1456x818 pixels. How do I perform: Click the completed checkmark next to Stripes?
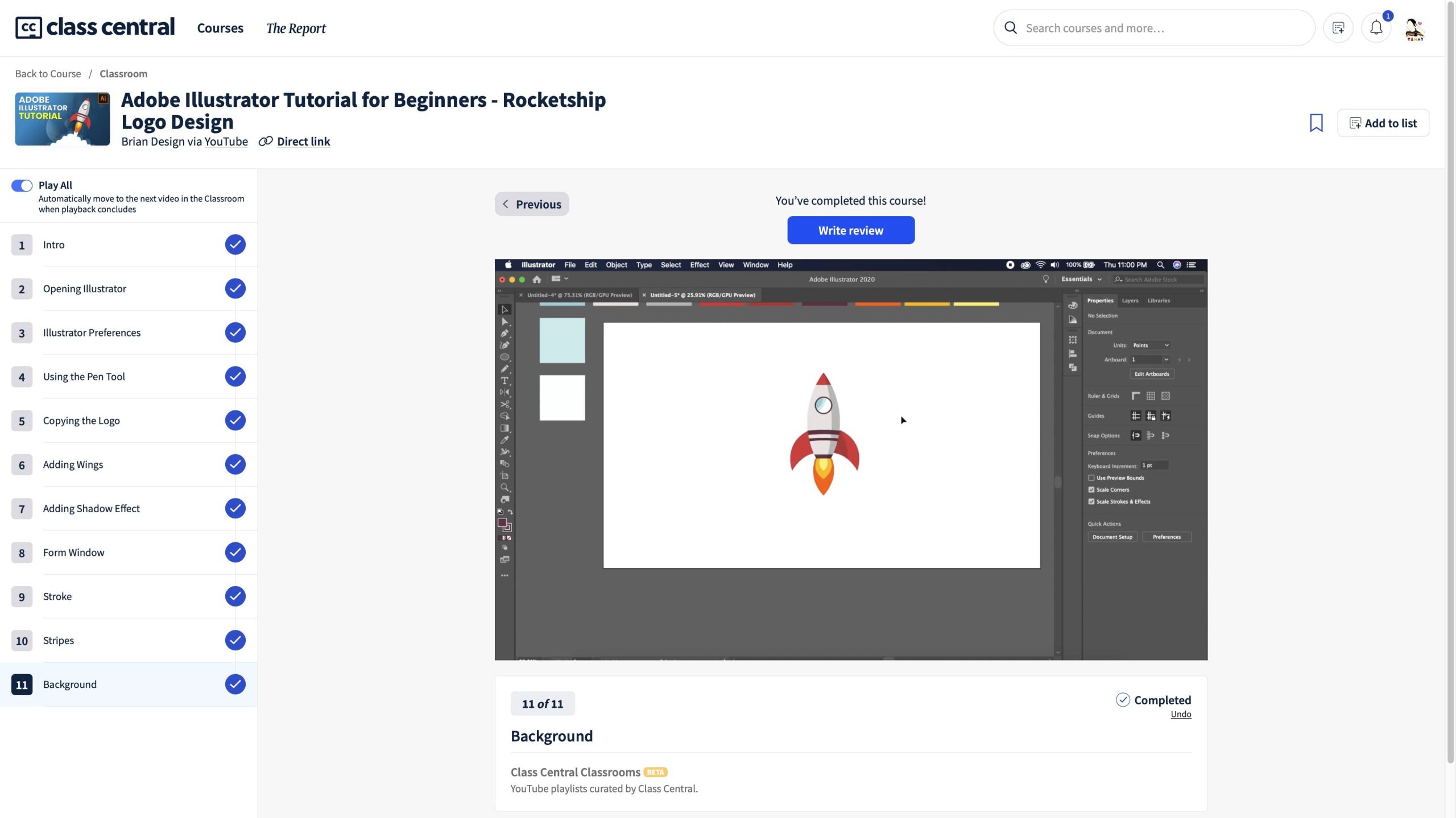click(x=235, y=640)
